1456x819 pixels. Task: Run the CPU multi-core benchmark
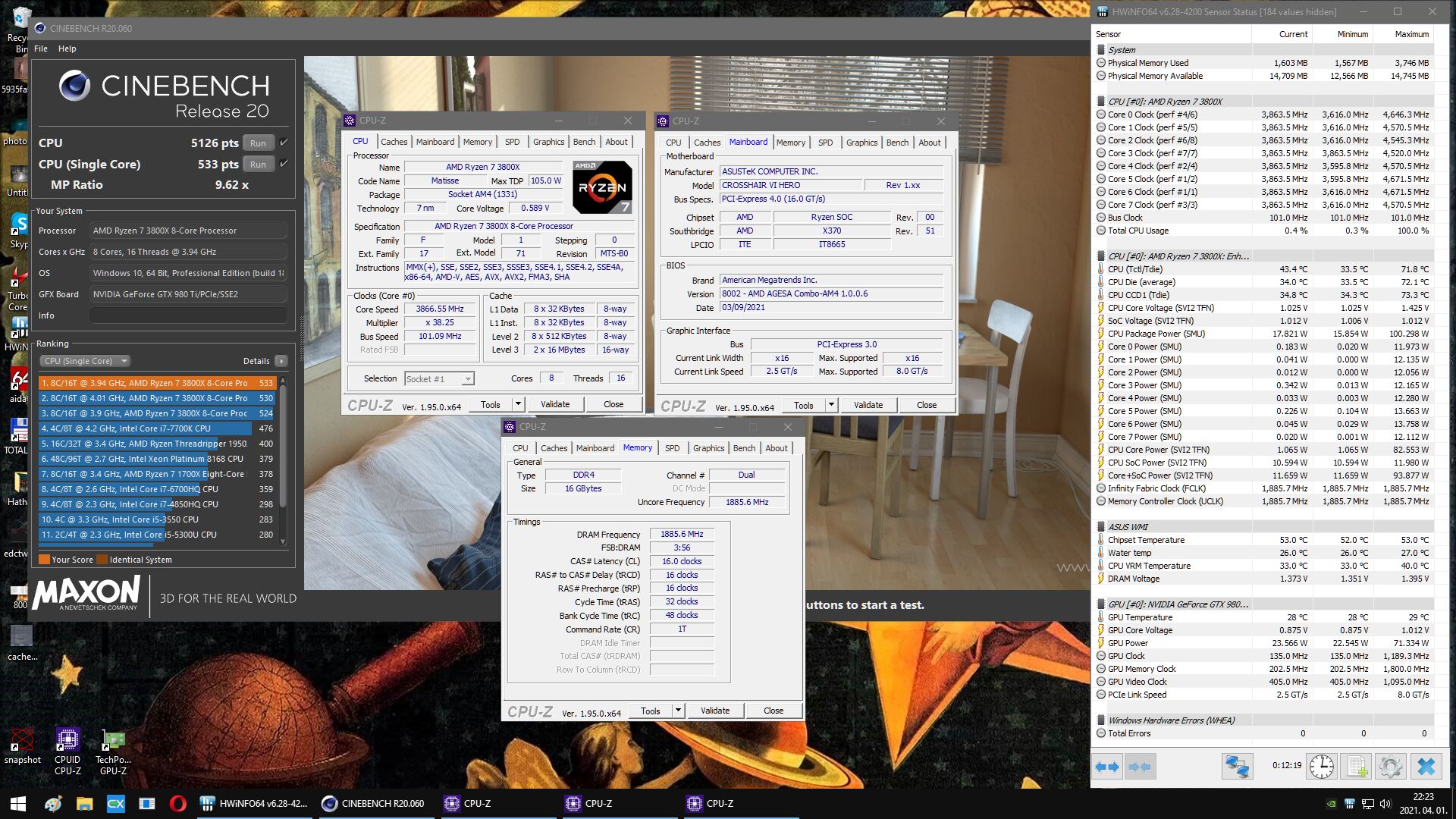tap(258, 143)
